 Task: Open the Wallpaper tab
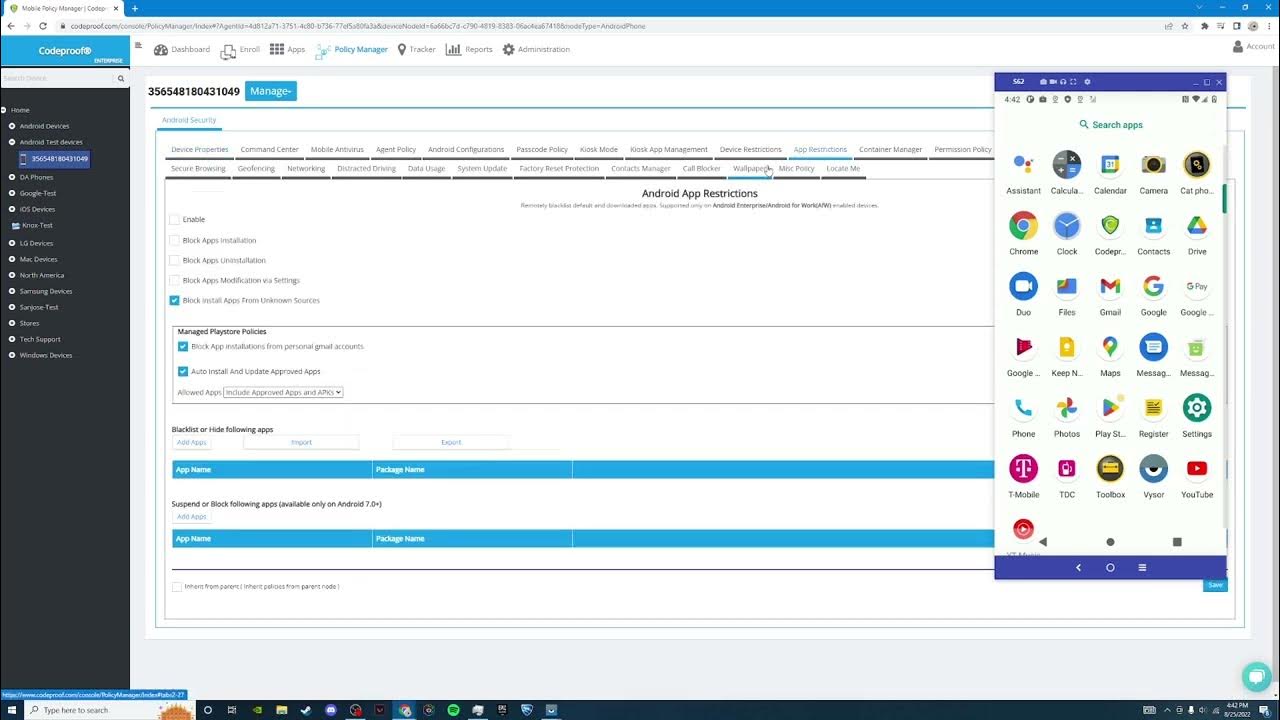pyautogui.click(x=750, y=168)
